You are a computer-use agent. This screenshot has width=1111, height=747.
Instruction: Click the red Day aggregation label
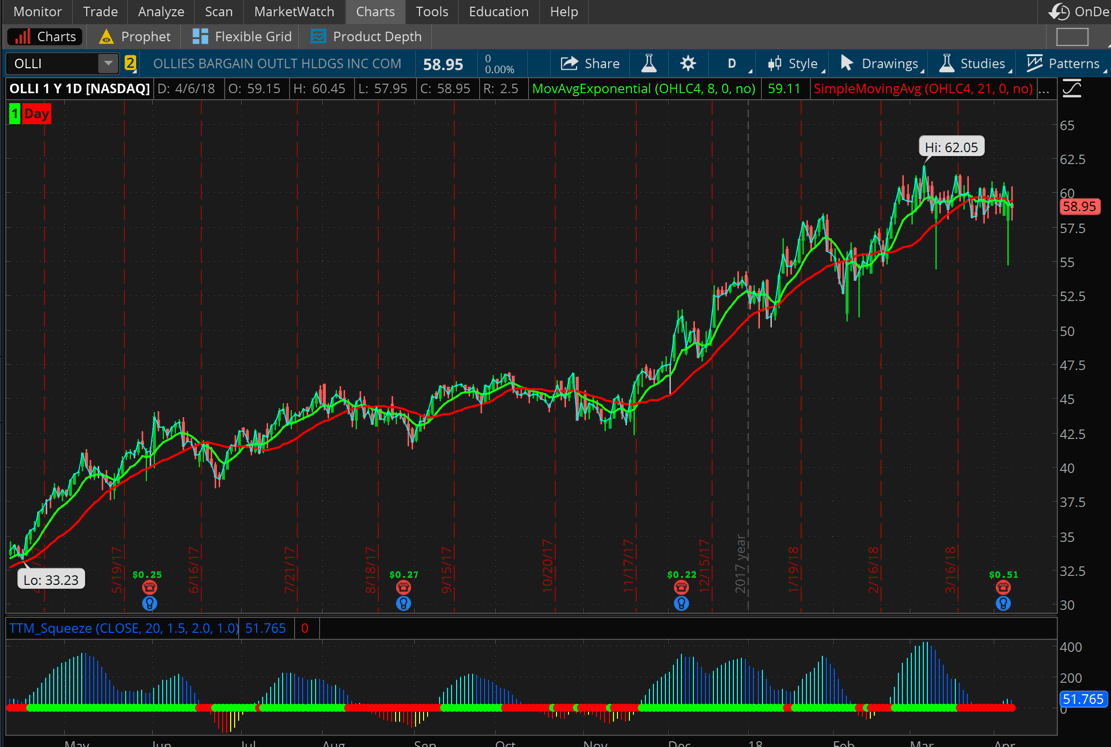pyautogui.click(x=36, y=113)
